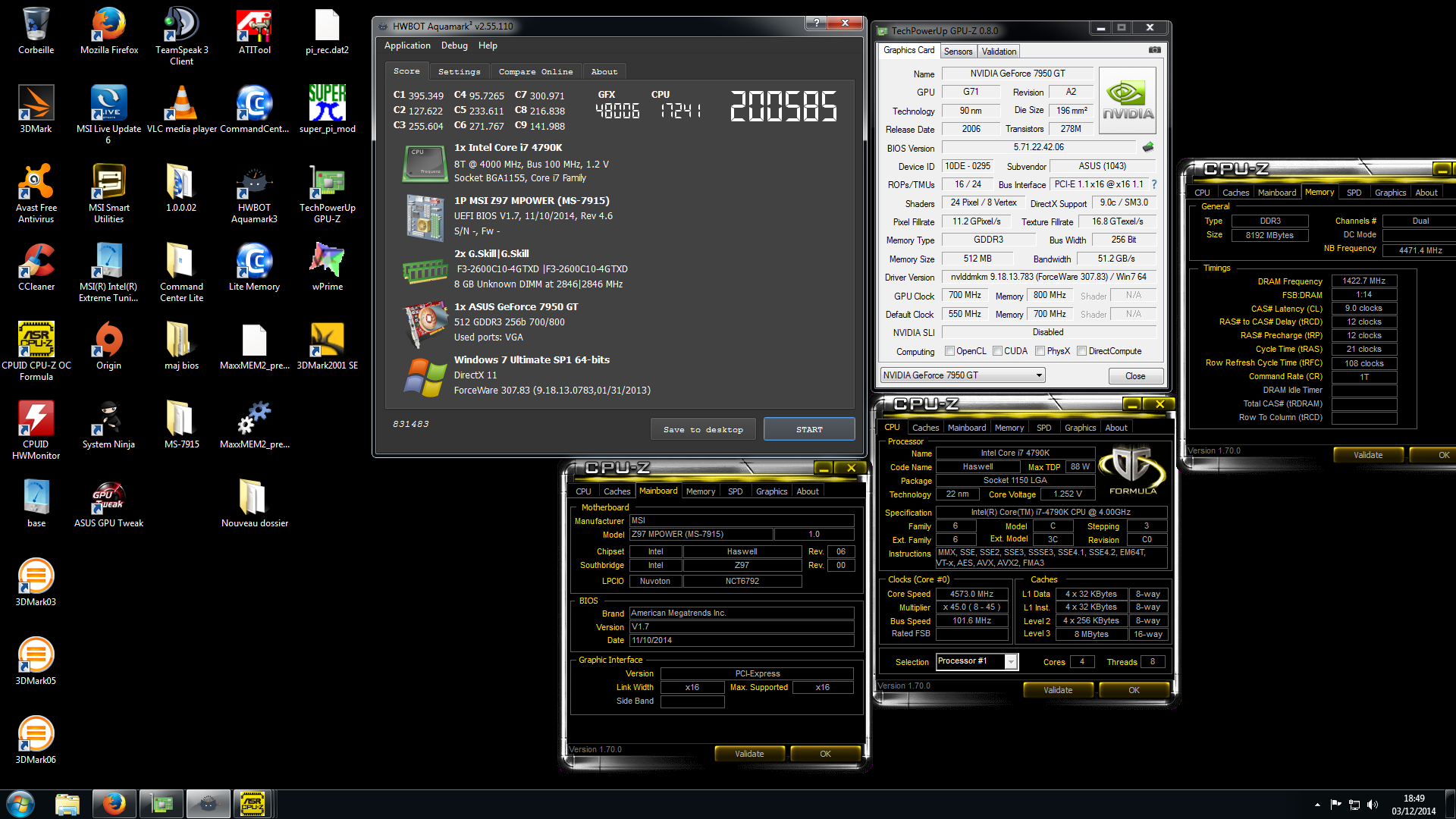
Task: Click OK in CPU-Z processor window
Action: tap(1134, 690)
